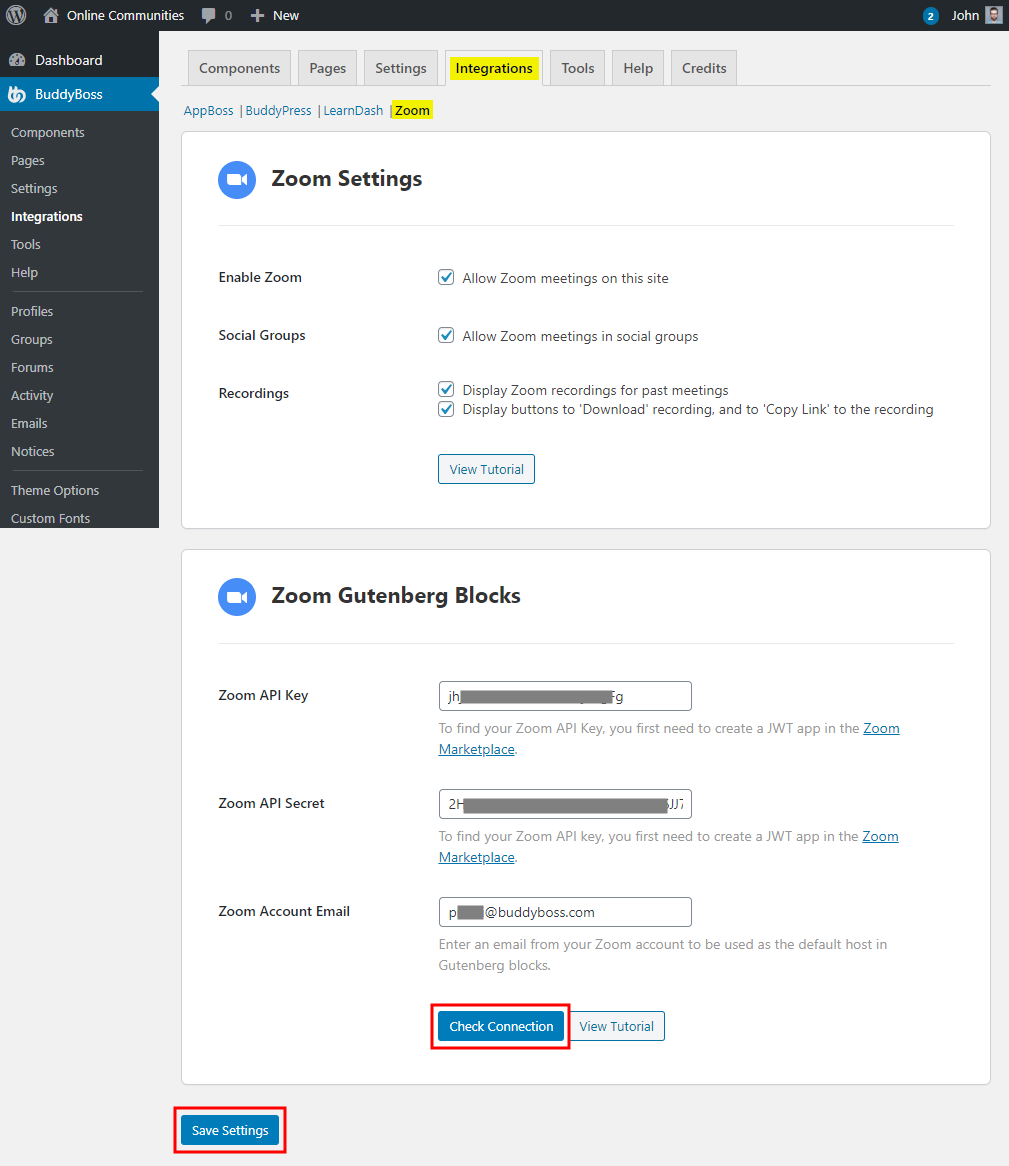Screen dimensions: 1009x1166
Task: Click the plus New icon
Action: coord(257,15)
